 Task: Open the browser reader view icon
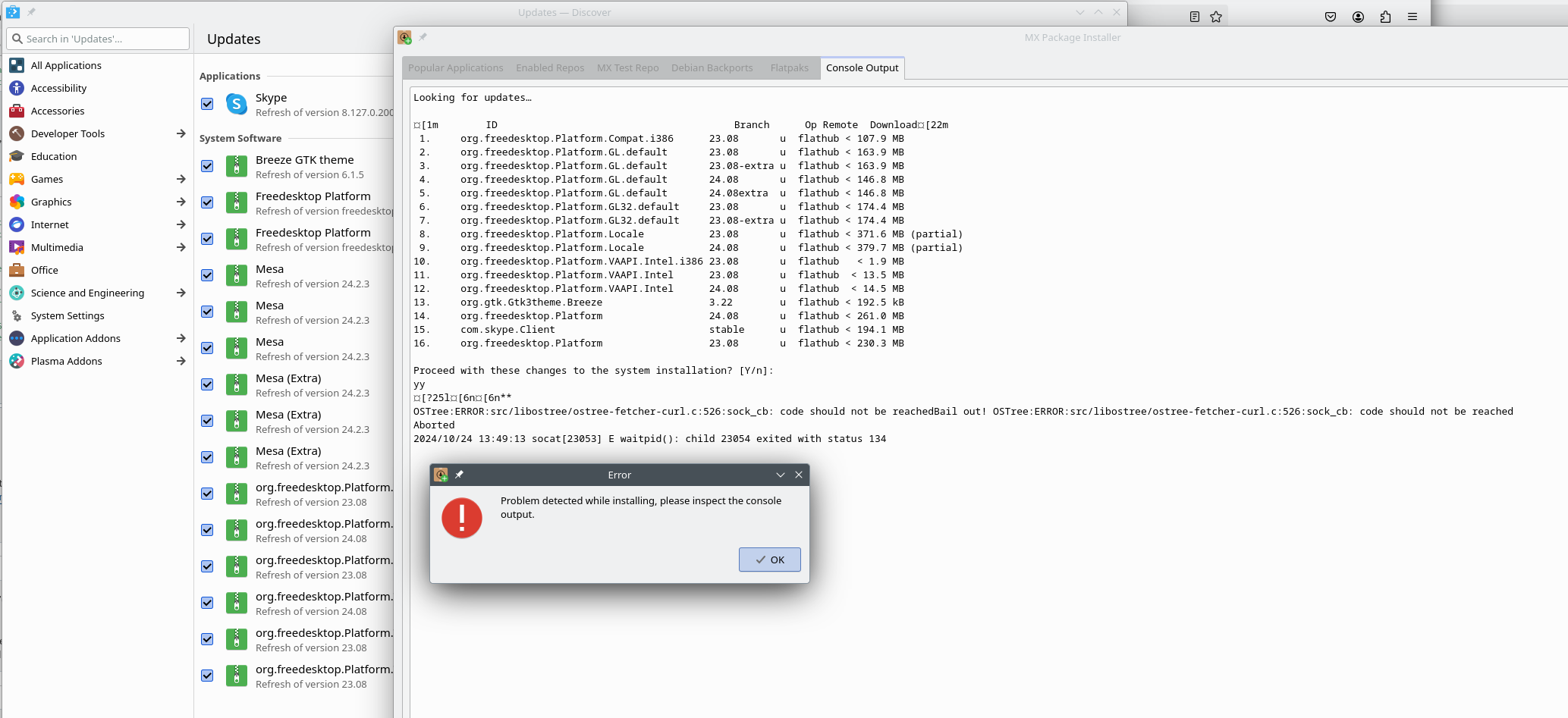point(1195,17)
